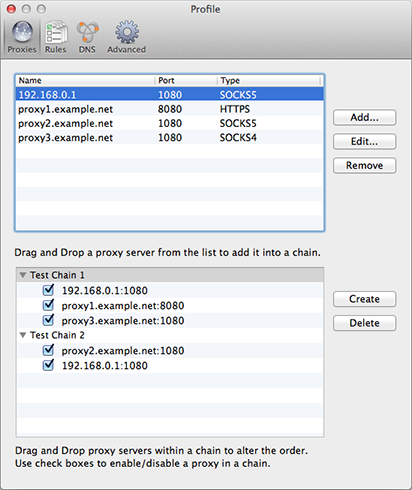This screenshot has height=490, width=412.
Task: Click the Add... button
Action: [364, 118]
